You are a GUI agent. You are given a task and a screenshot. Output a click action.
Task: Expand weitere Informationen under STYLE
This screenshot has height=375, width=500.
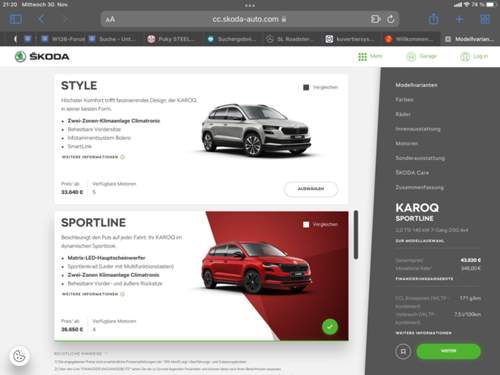pos(93,157)
